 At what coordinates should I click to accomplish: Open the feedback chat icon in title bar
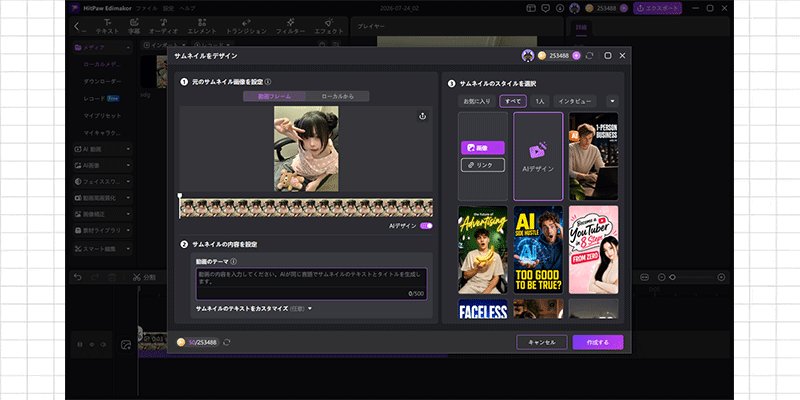(x=545, y=8)
